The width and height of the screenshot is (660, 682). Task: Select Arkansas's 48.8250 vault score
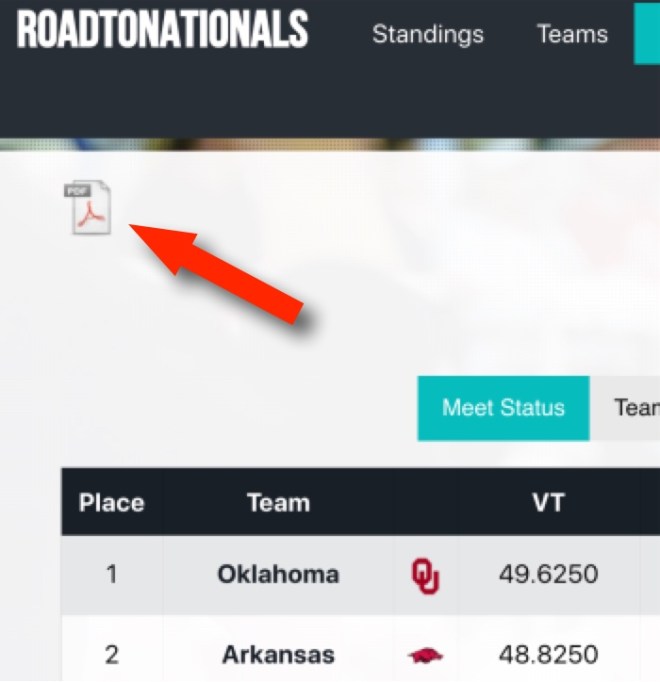(548, 655)
